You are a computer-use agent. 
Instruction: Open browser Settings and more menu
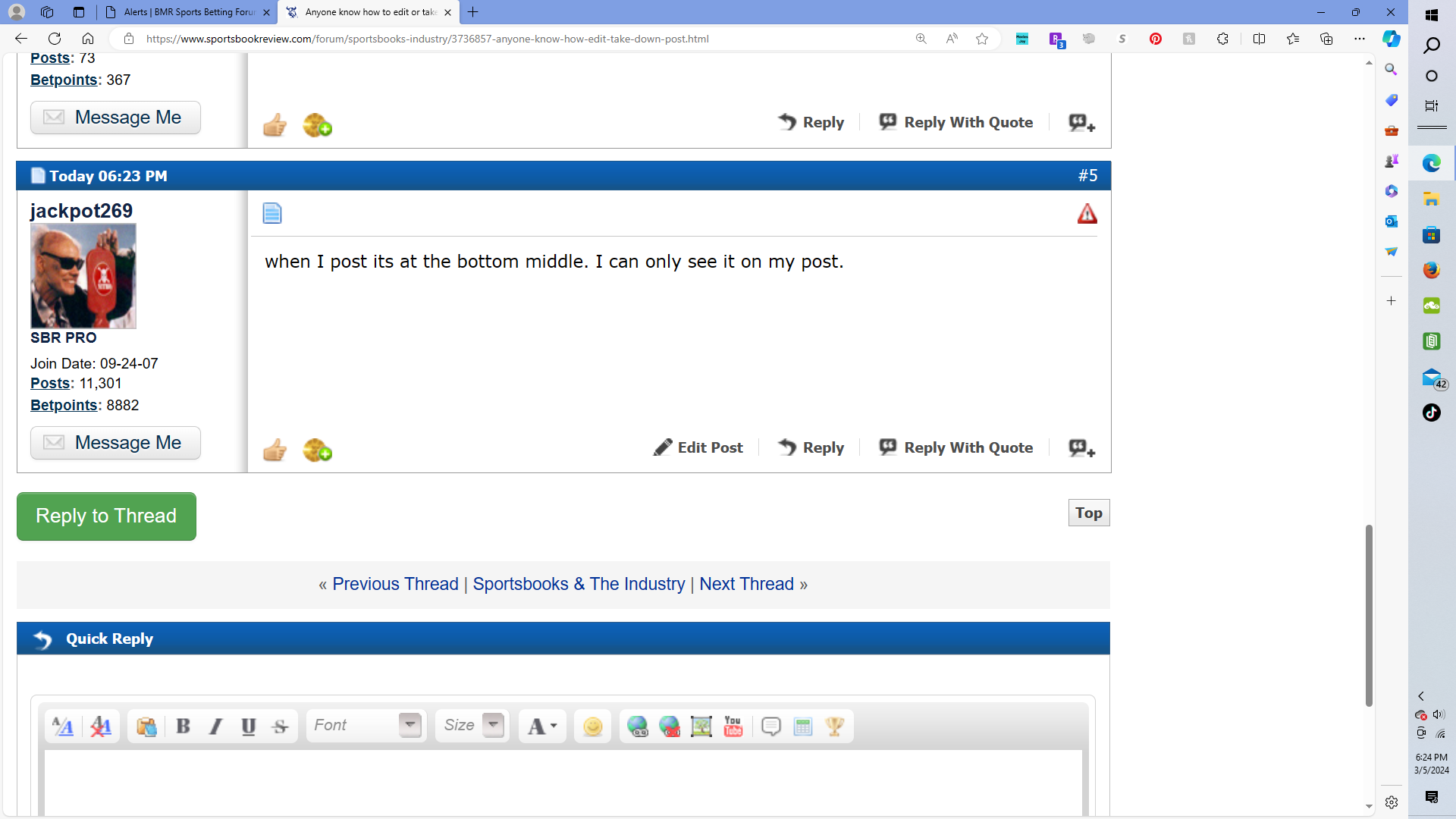(x=1360, y=39)
